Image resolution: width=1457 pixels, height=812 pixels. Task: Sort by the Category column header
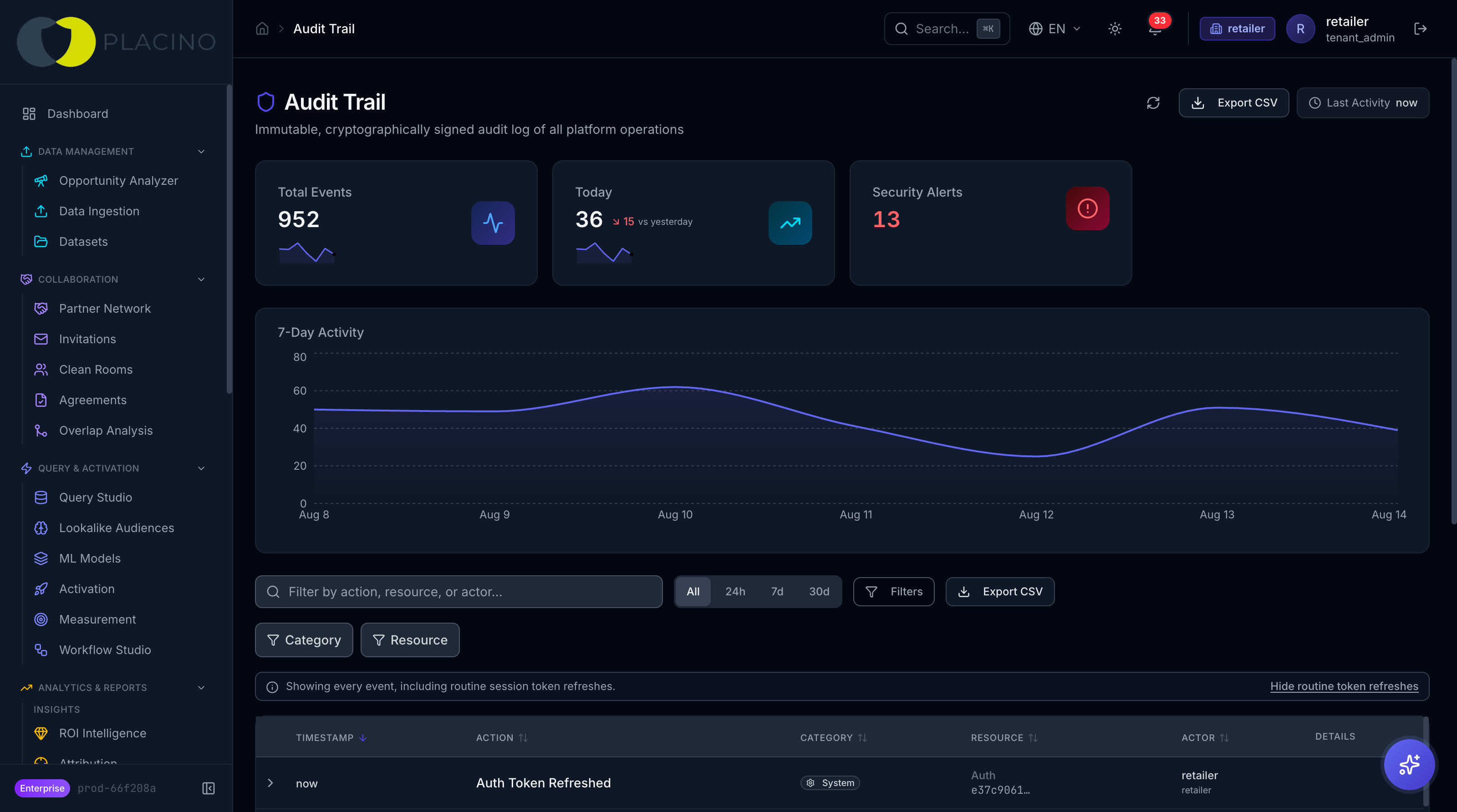(833, 737)
